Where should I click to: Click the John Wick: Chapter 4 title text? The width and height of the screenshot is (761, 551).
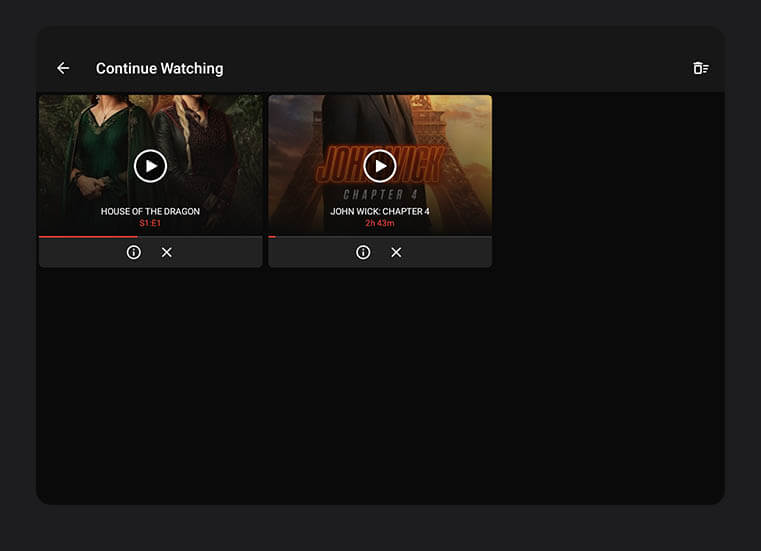380,211
